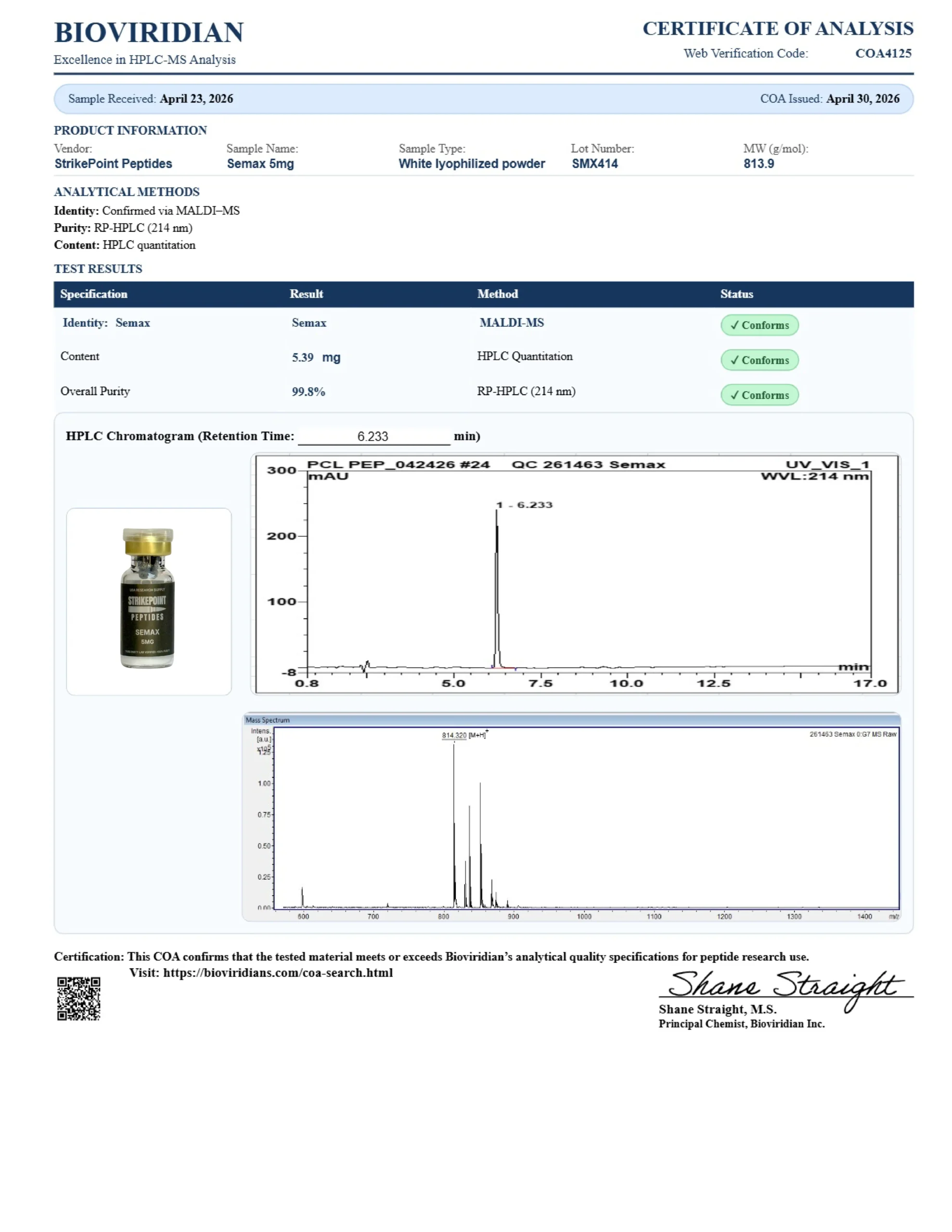The width and height of the screenshot is (952, 1232).
Task: Click the CERTIFICATE OF ANALYSIS title
Action: (778, 28)
